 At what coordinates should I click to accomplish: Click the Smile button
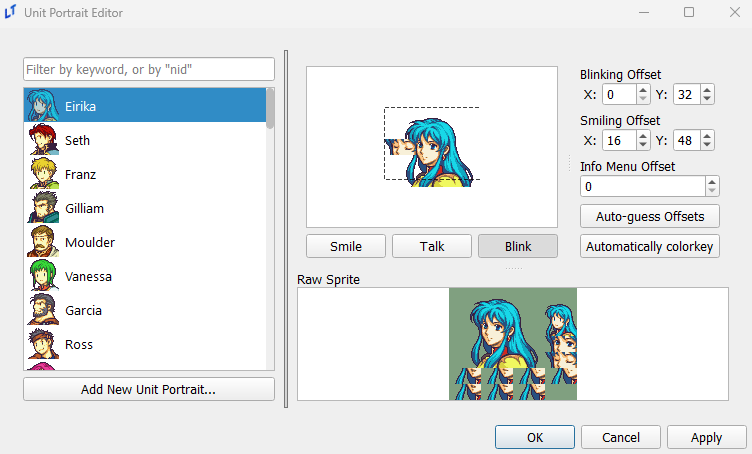click(x=346, y=246)
